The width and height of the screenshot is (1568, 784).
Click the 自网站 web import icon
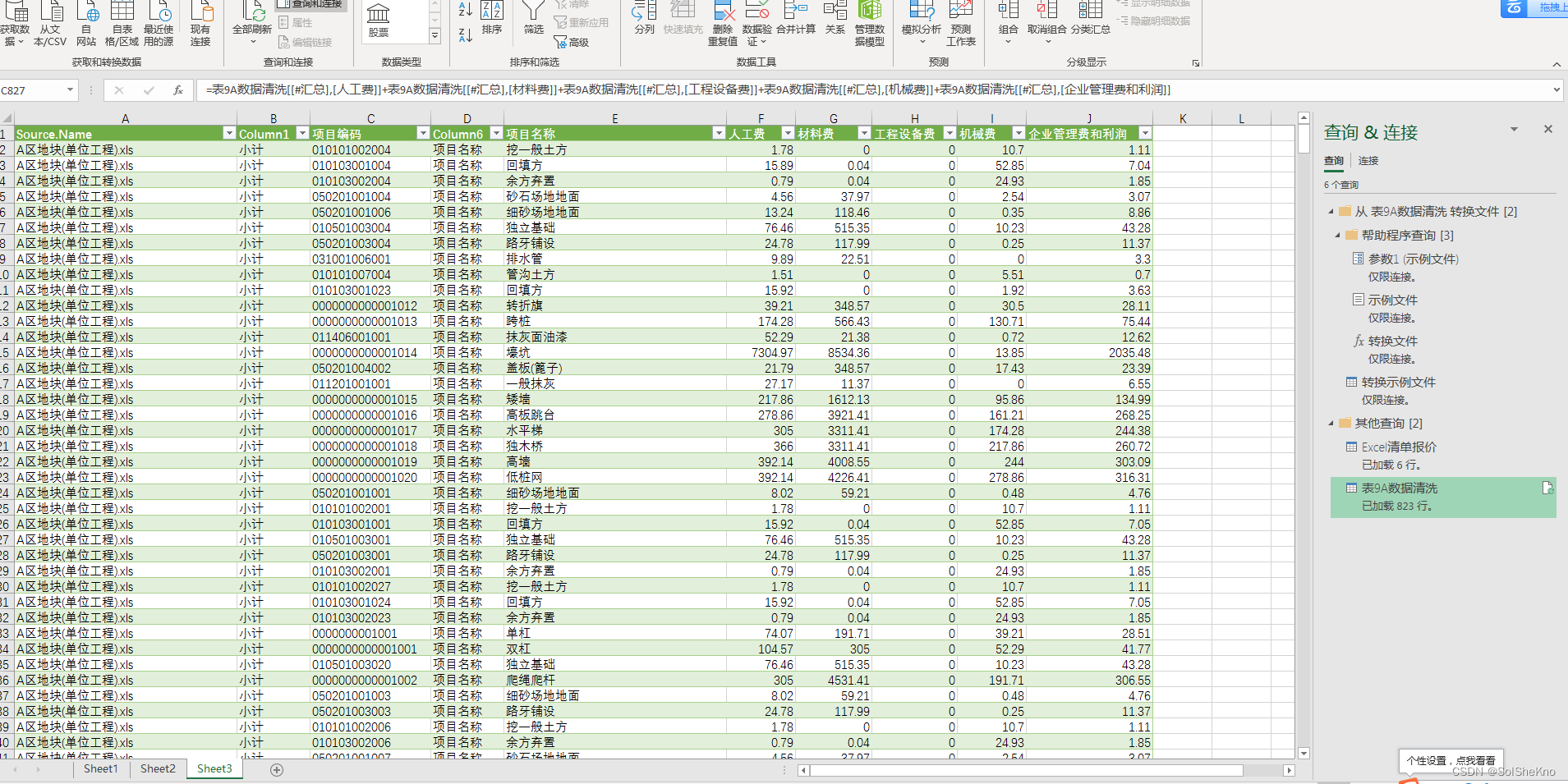coord(86,24)
